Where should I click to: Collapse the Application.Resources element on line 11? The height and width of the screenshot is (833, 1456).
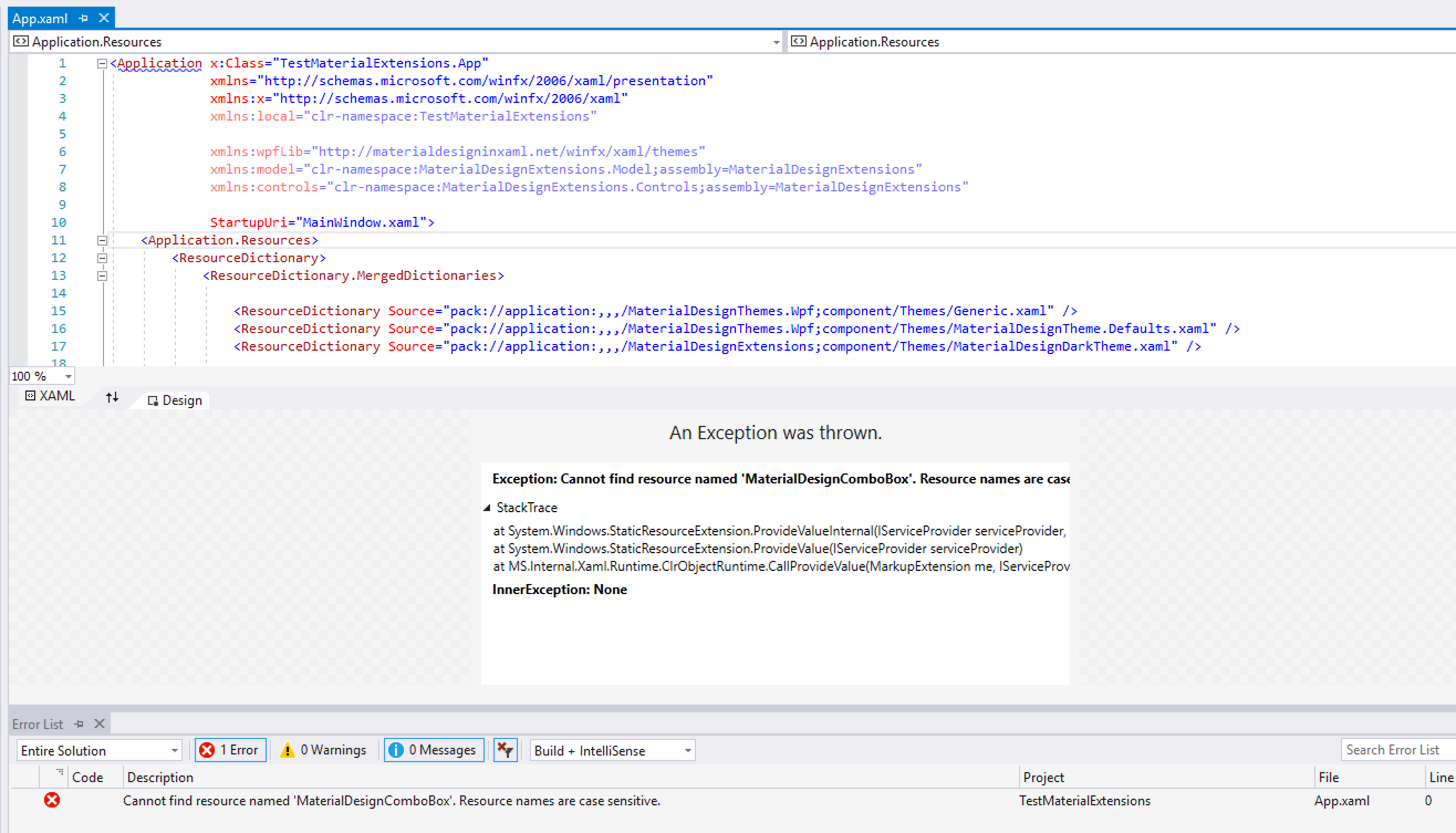pyautogui.click(x=102, y=240)
